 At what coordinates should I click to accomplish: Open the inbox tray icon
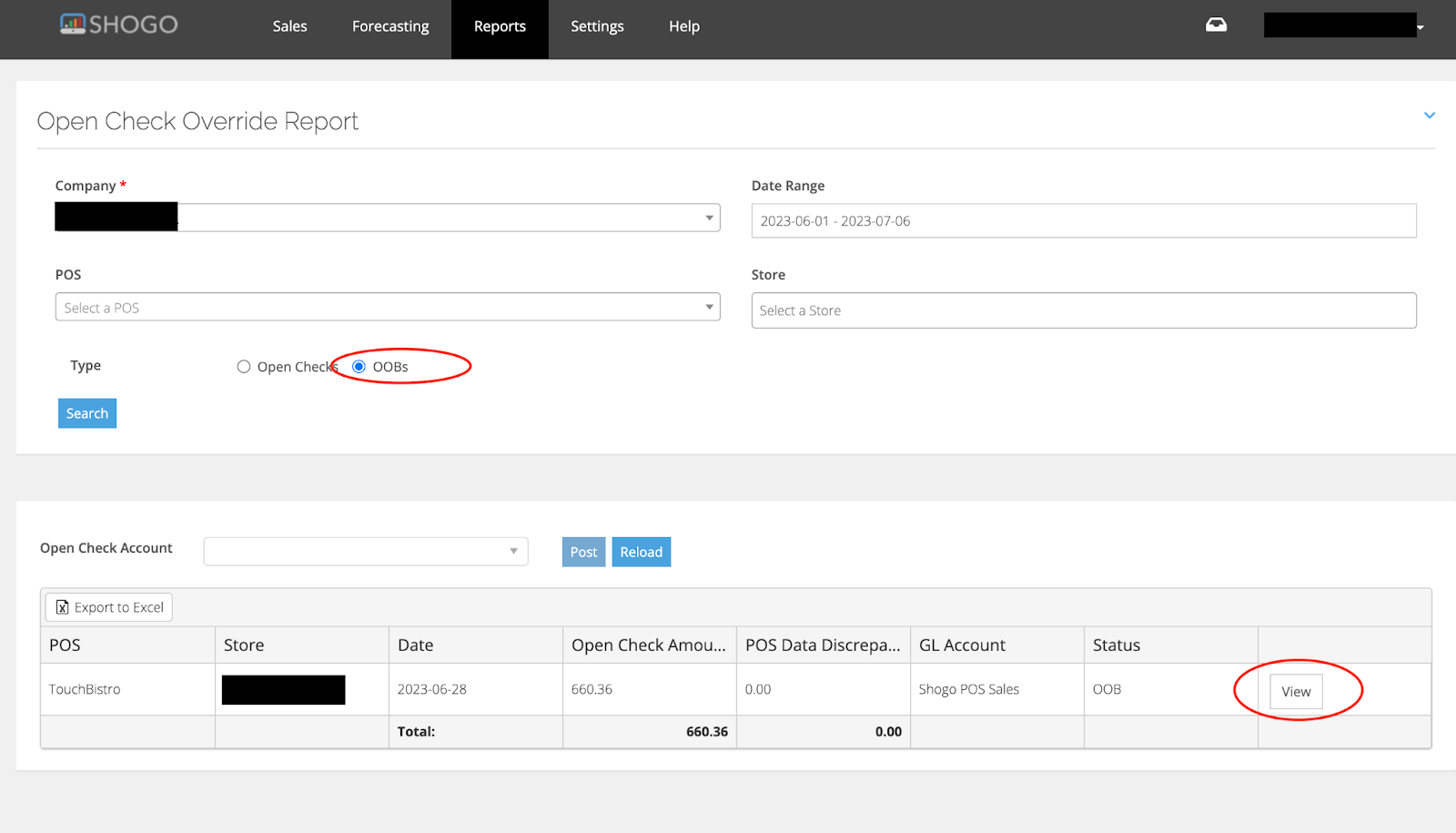(1216, 25)
